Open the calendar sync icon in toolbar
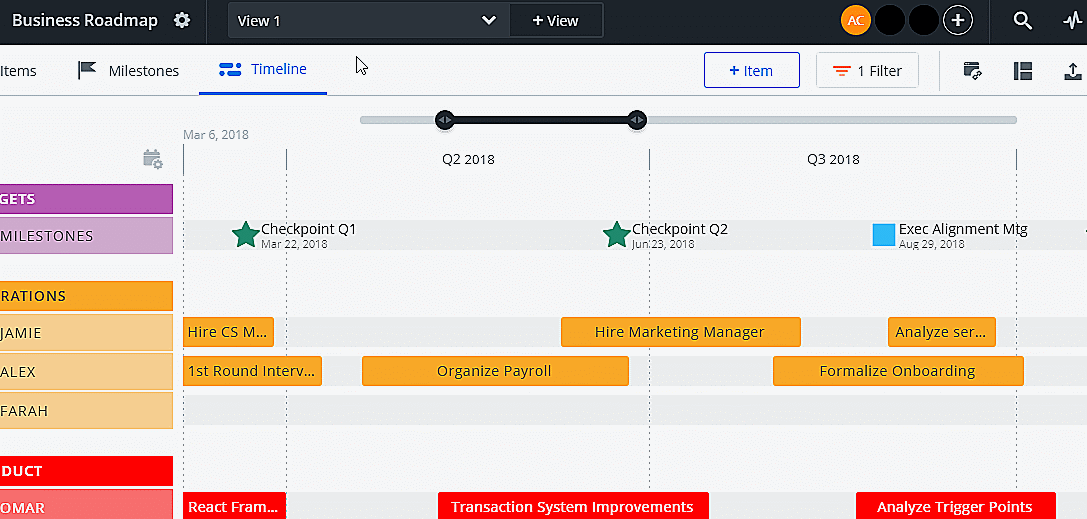 [971, 71]
